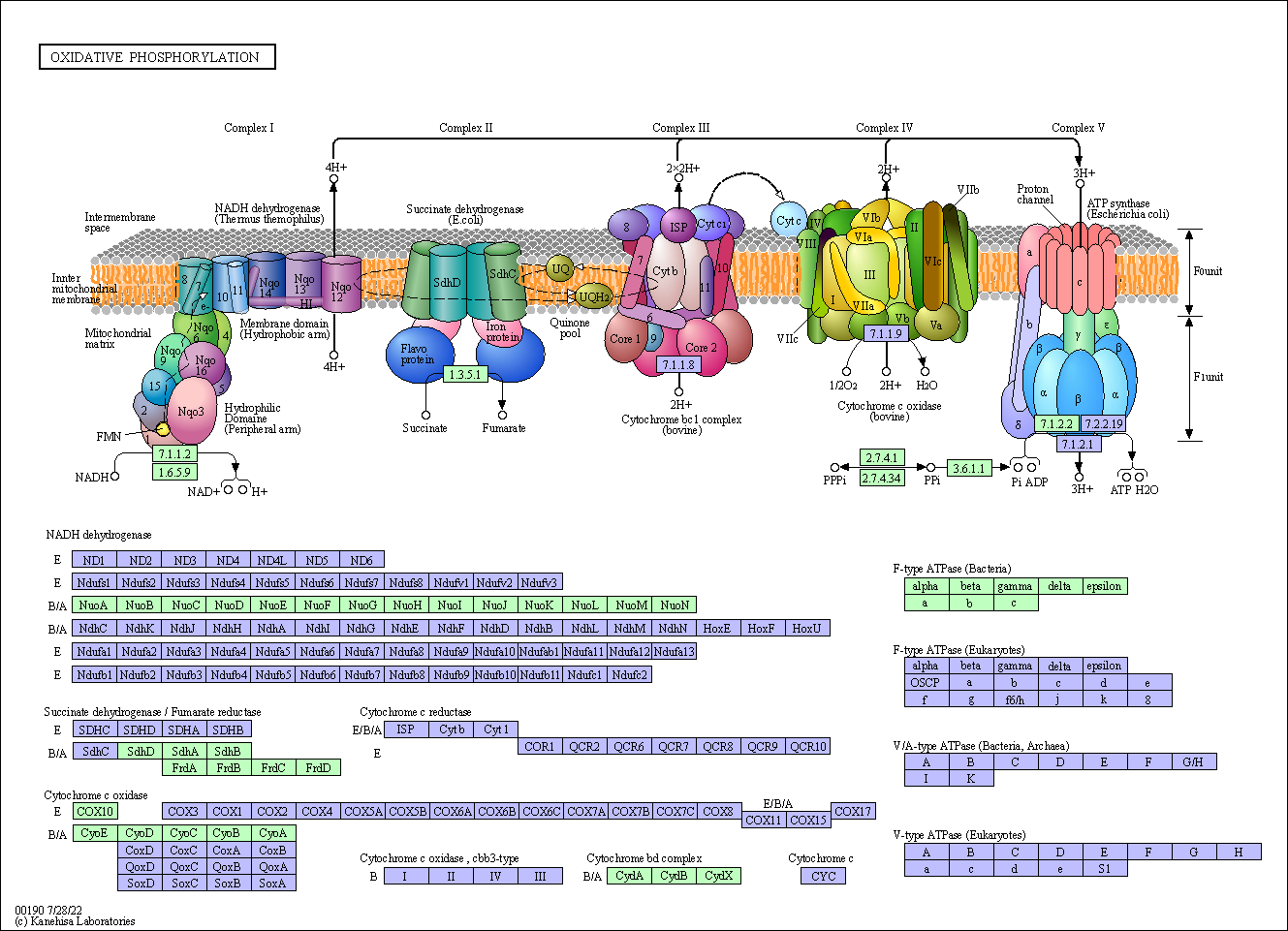Select the QCR10 gene box
The width and height of the screenshot is (1288, 931).
coord(807,746)
